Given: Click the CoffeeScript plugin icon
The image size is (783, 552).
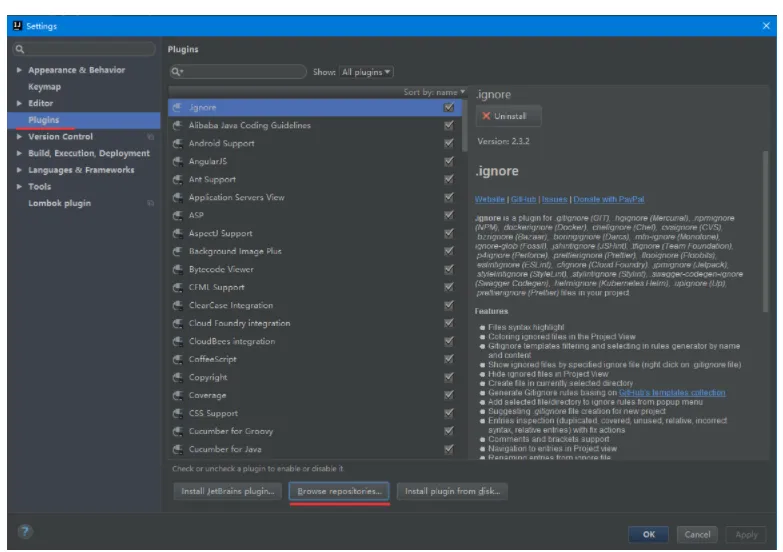Looking at the screenshot, I should click(x=177, y=359).
